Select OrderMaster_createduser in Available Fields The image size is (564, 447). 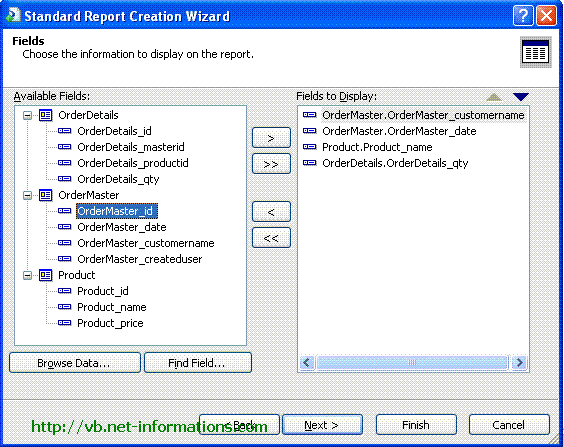pyautogui.click(x=140, y=259)
